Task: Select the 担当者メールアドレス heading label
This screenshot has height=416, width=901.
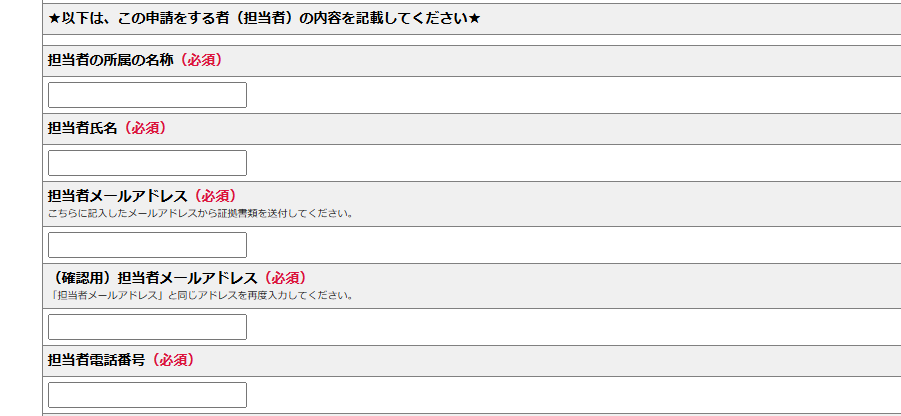Action: [x=118, y=195]
